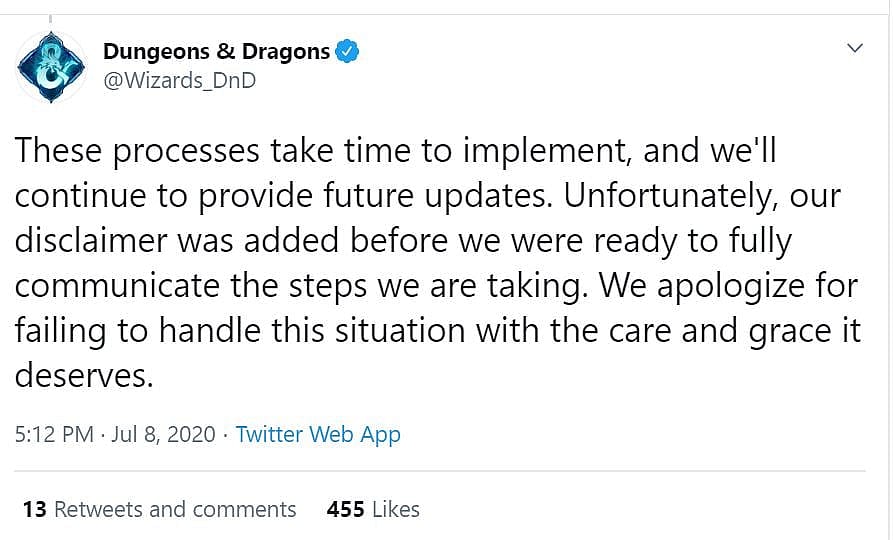Click the 5:12 PM timestamp
Screen dimensions: 893x540
click(x=54, y=434)
